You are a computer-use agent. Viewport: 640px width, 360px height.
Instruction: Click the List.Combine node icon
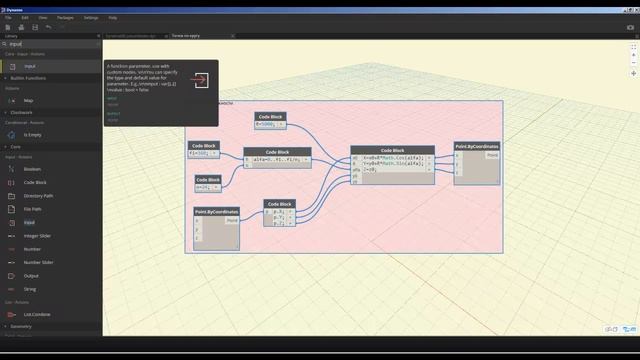pos(11,315)
